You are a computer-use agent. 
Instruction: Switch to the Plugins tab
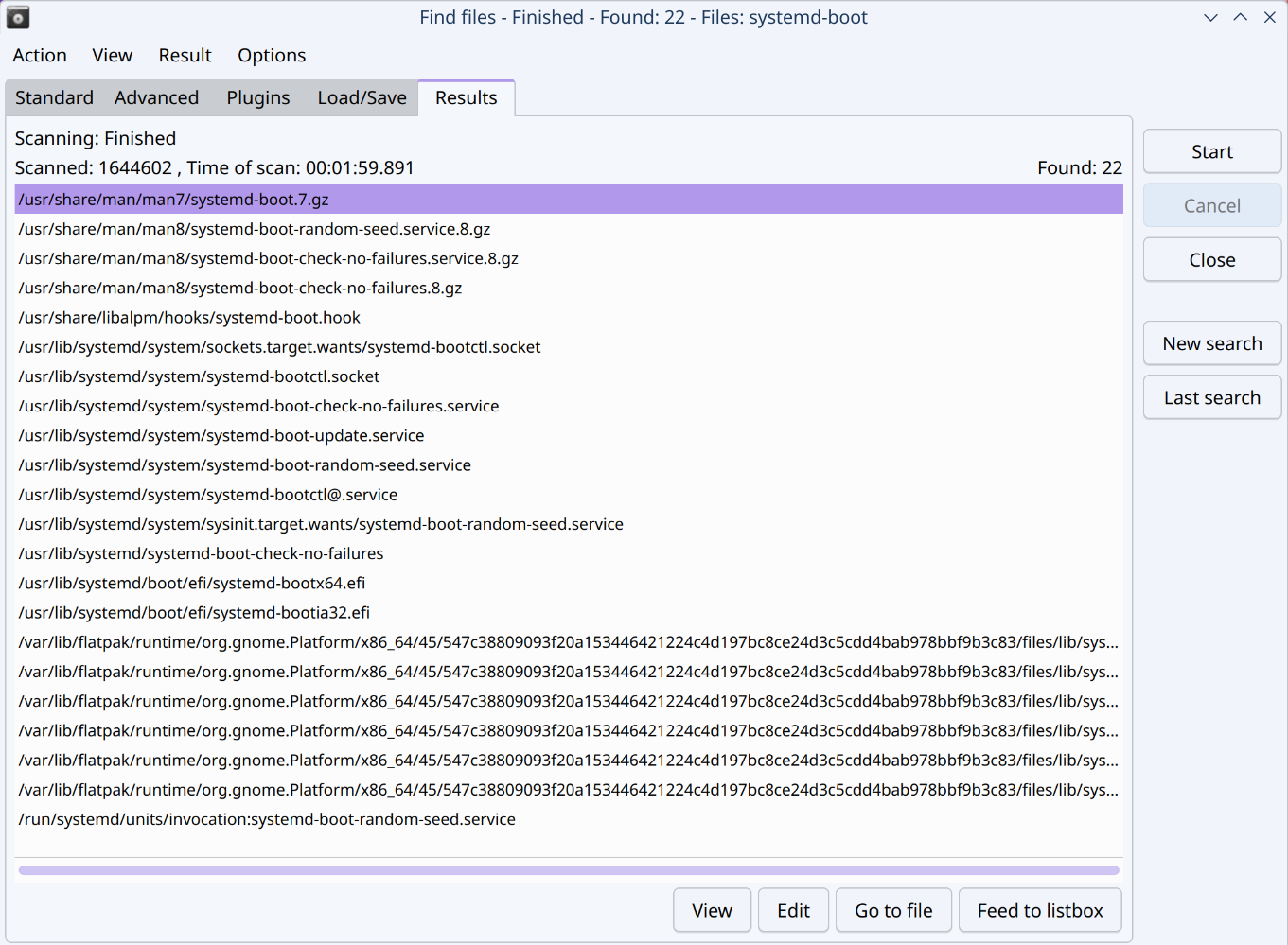[258, 98]
